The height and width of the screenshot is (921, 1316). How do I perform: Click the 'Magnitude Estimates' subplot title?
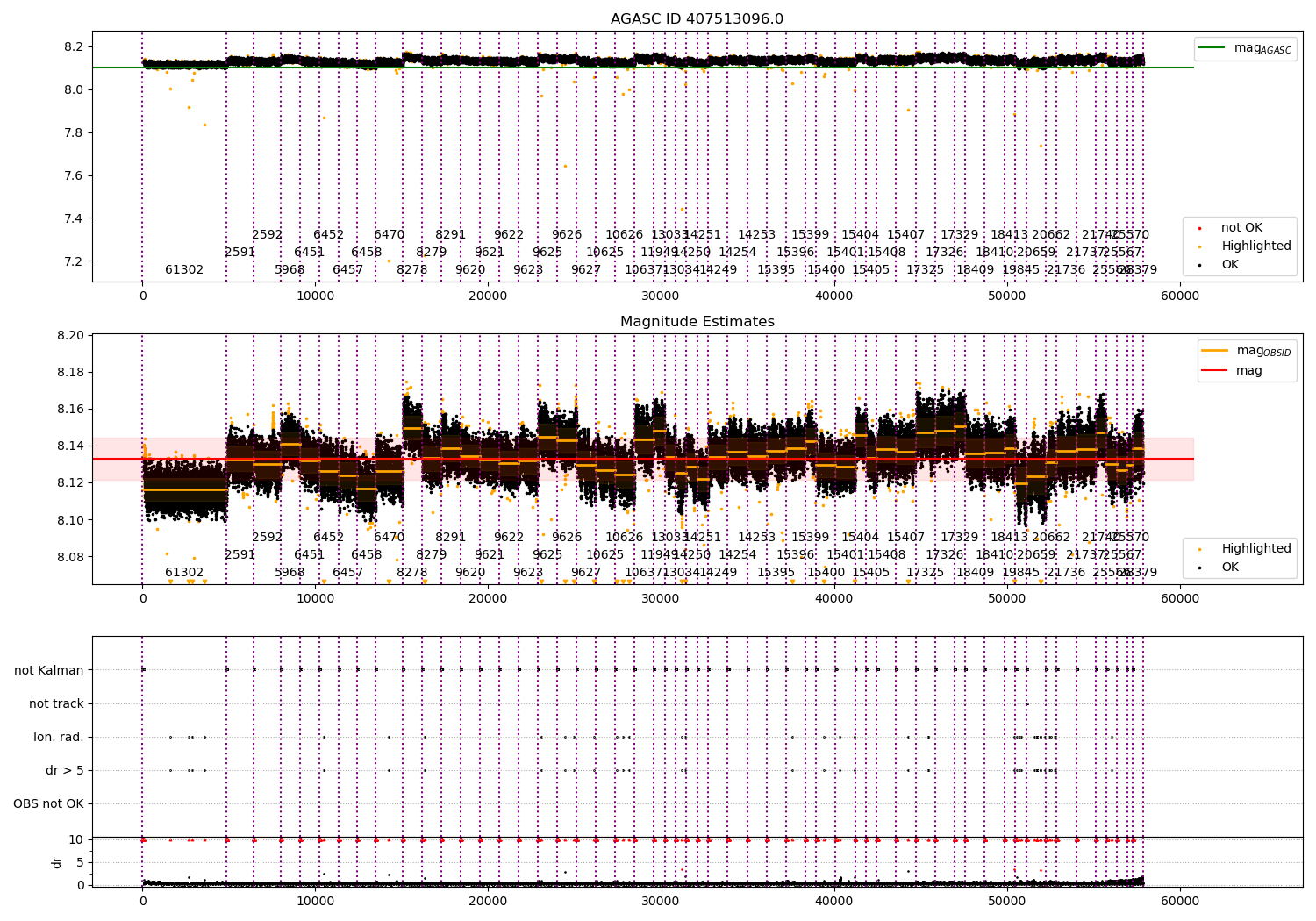point(697,322)
